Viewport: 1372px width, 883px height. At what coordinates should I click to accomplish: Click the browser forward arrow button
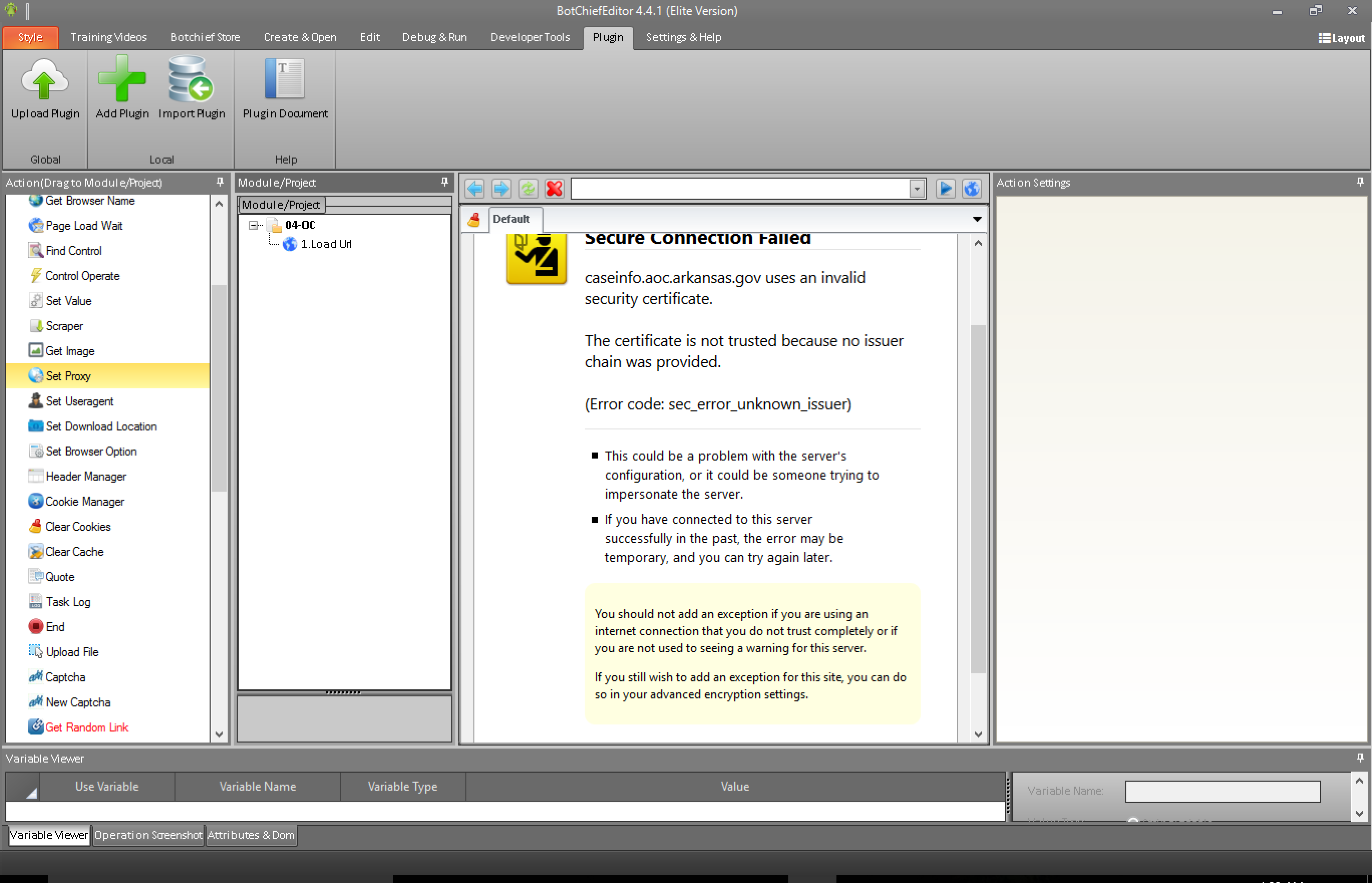pos(501,189)
